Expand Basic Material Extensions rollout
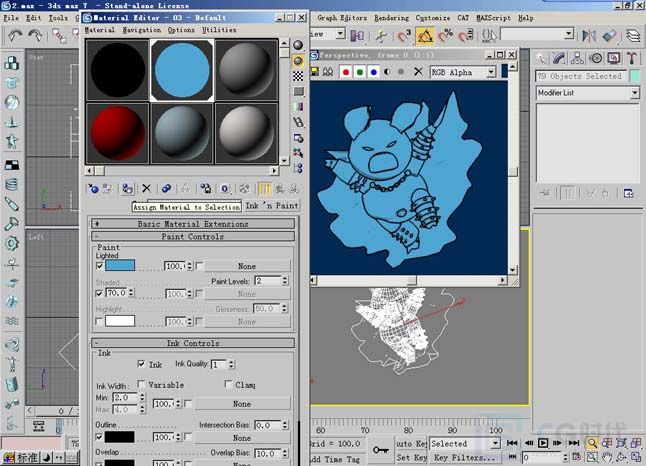 (193, 224)
